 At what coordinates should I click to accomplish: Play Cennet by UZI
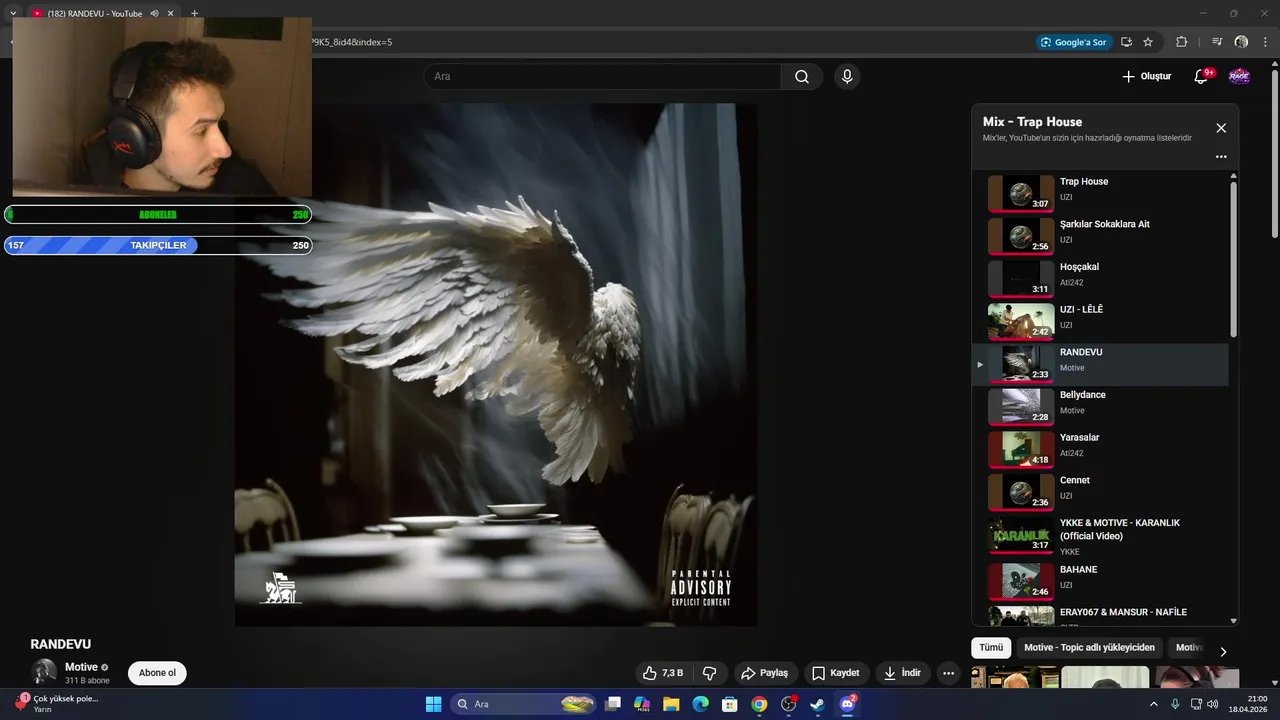click(x=1100, y=492)
